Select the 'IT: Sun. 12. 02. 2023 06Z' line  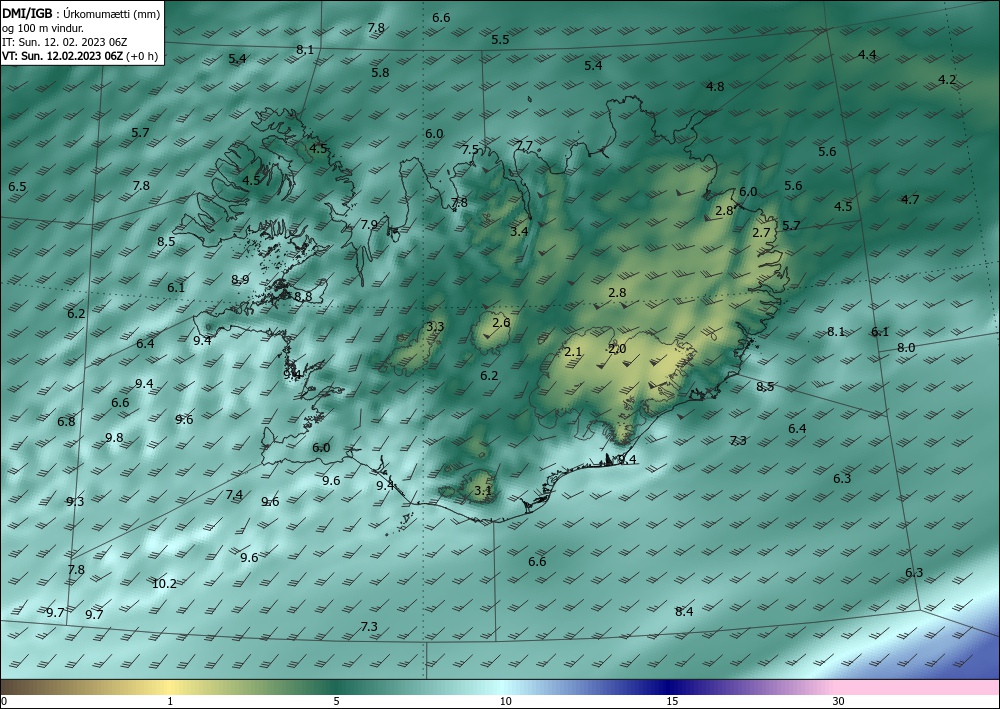tap(64, 42)
